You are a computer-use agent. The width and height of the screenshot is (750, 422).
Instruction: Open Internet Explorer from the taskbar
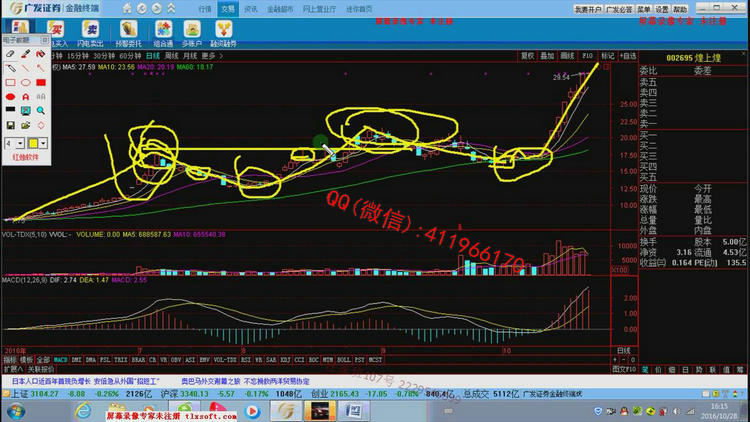(x=83, y=411)
